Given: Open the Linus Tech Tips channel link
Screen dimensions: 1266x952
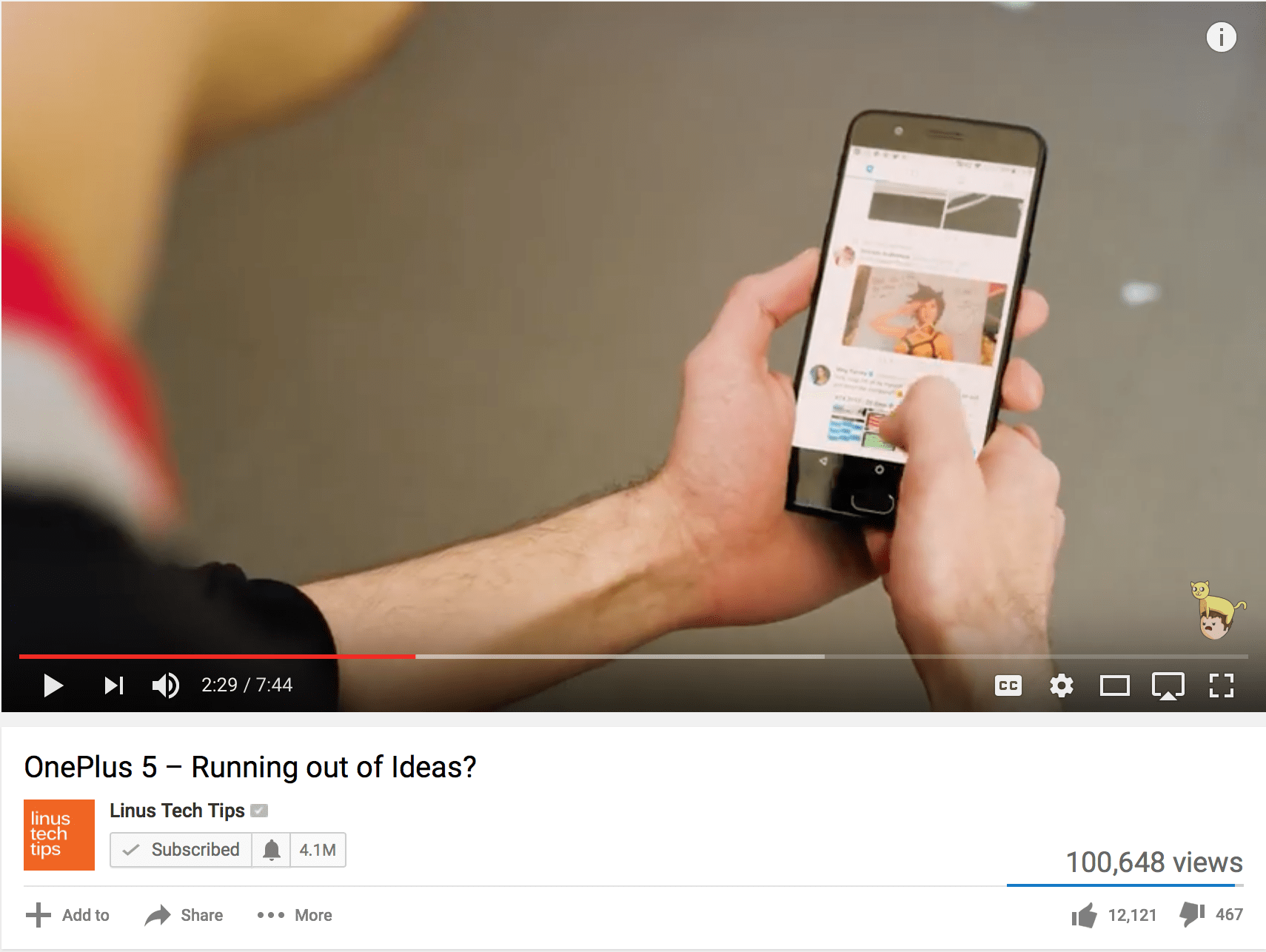Looking at the screenshot, I should (177, 811).
